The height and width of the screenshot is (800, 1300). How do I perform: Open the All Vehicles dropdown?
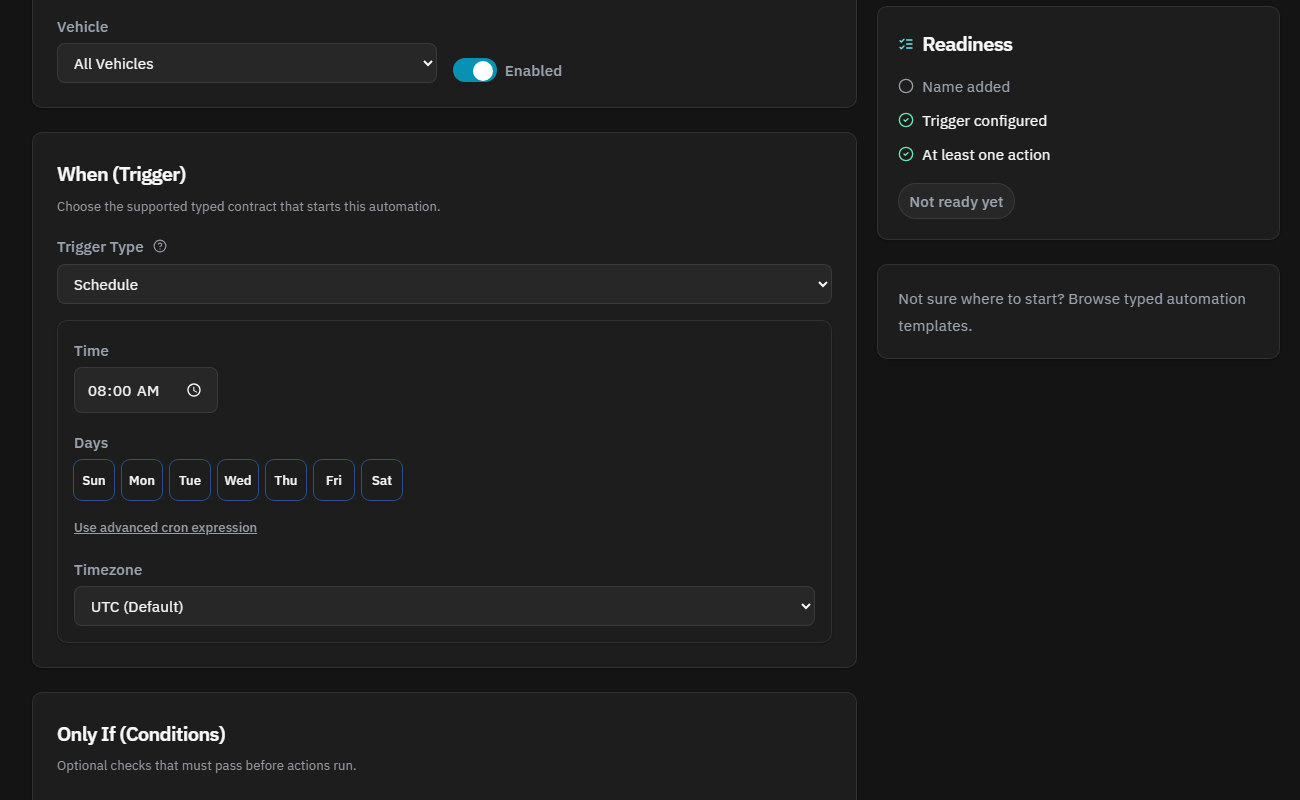pyautogui.click(x=247, y=63)
